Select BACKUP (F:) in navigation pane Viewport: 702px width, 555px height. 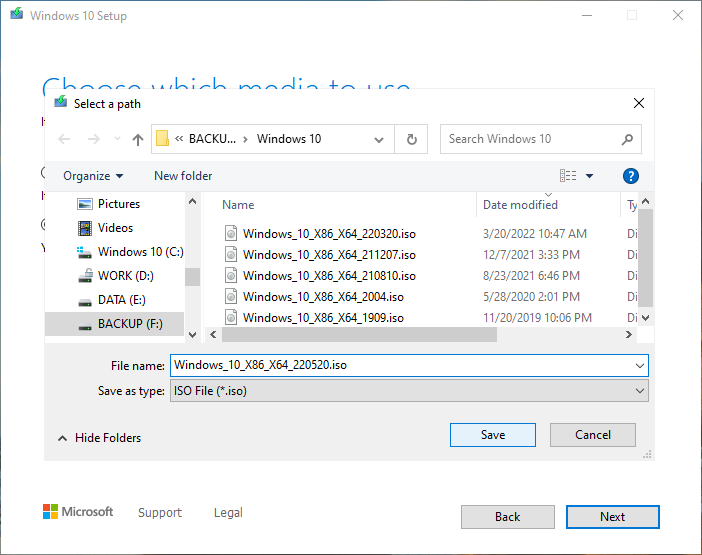tap(115, 324)
